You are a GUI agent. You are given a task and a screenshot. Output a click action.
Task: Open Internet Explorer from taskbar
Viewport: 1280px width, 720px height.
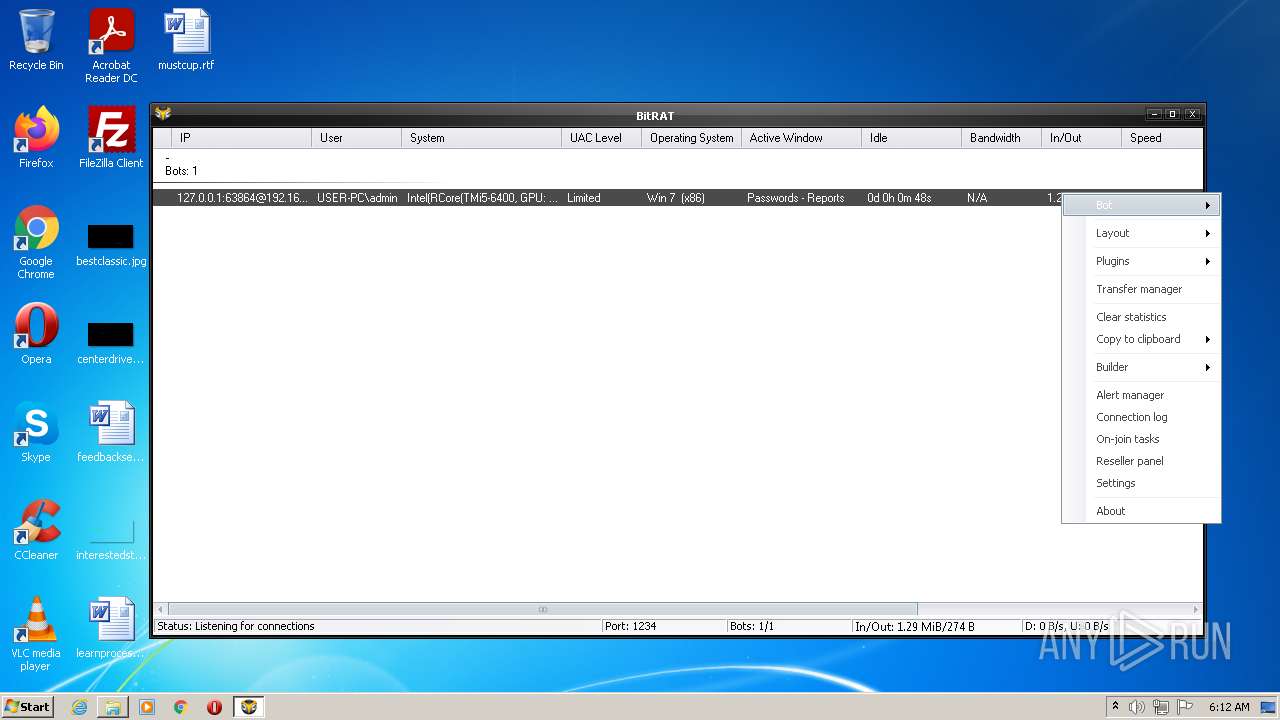point(79,707)
